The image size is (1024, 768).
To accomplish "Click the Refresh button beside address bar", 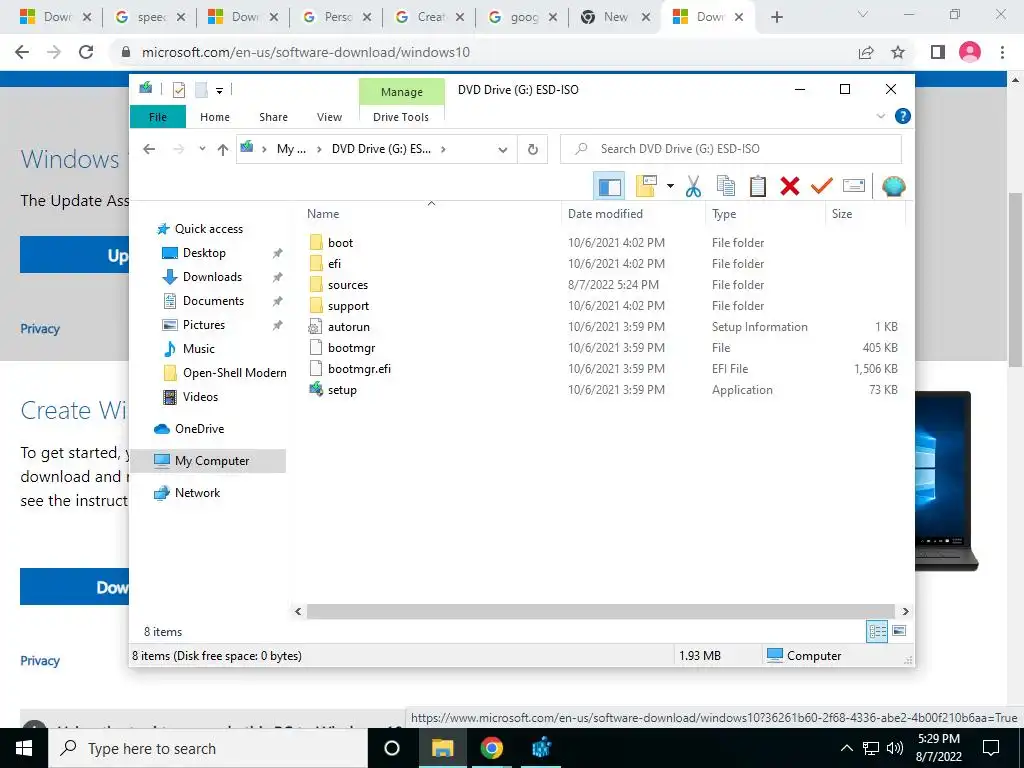I will pos(533,150).
